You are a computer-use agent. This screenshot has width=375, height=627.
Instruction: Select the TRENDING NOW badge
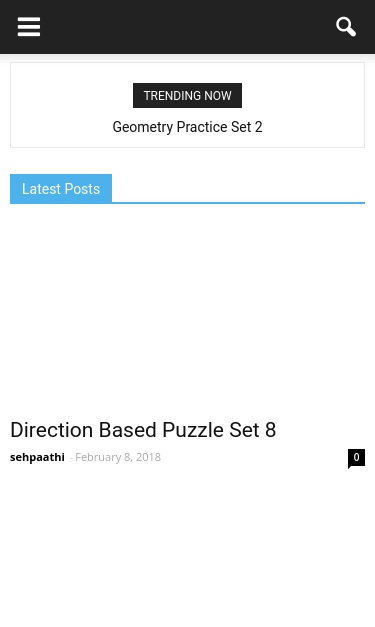pos(188,96)
